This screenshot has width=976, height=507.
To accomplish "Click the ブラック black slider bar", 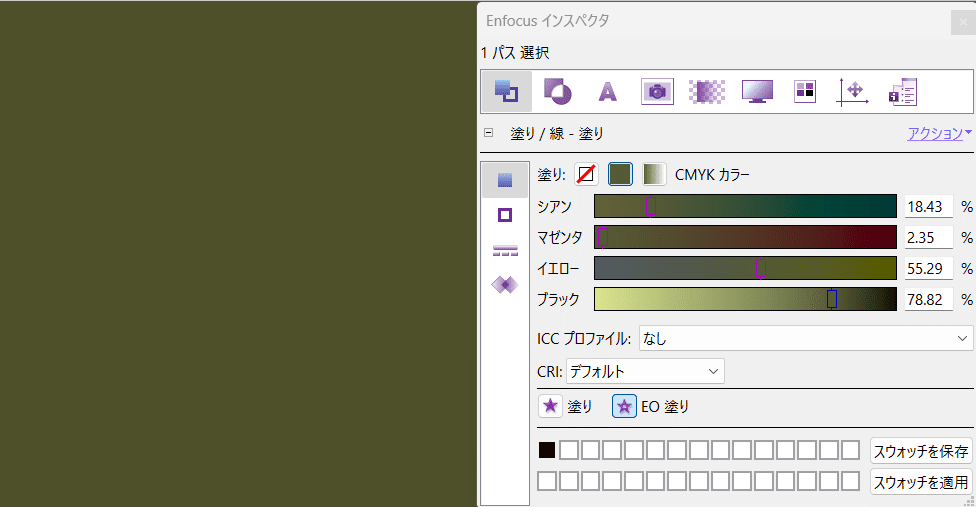I will coord(745,299).
